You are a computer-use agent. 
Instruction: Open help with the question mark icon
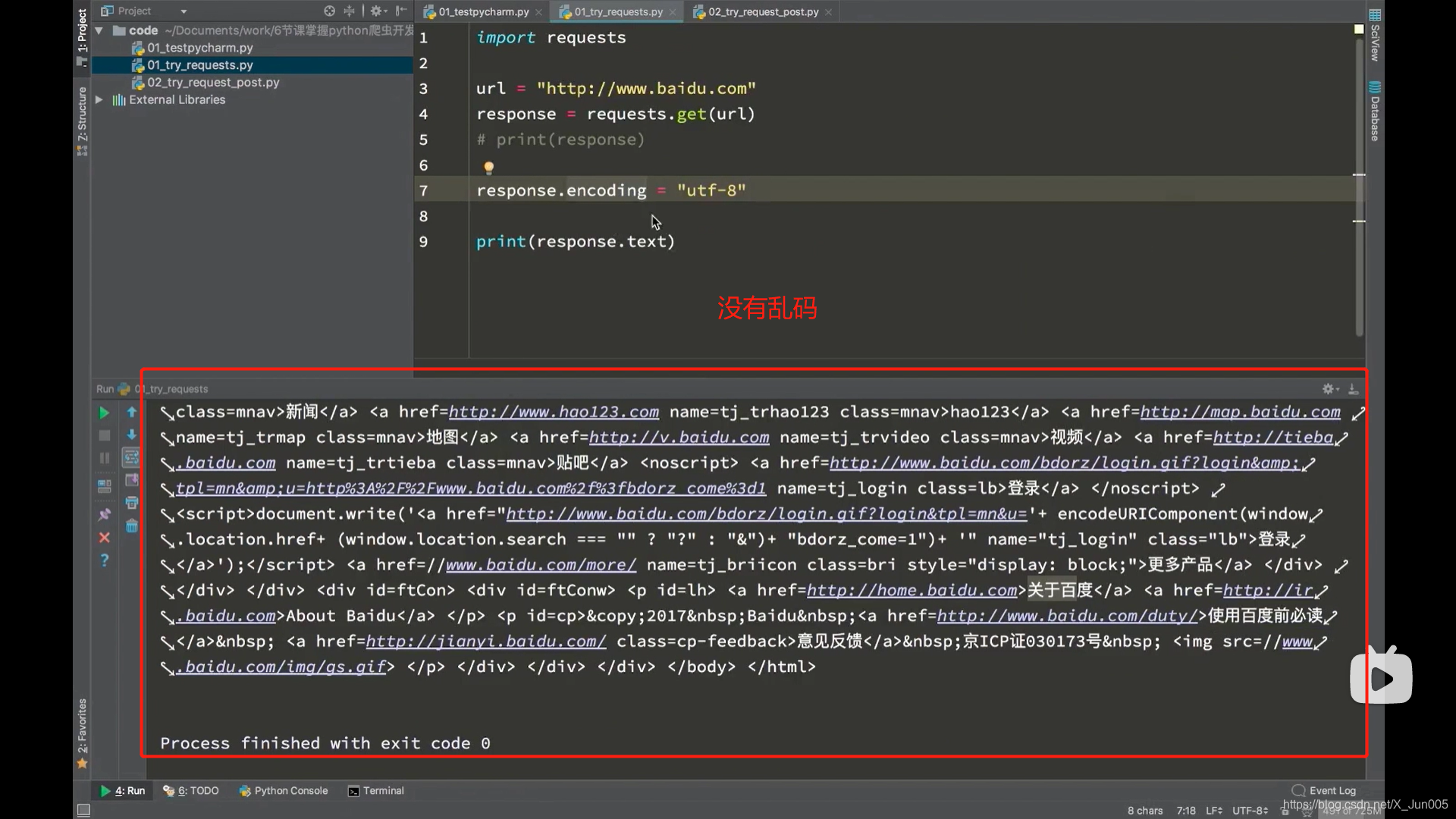tap(104, 560)
